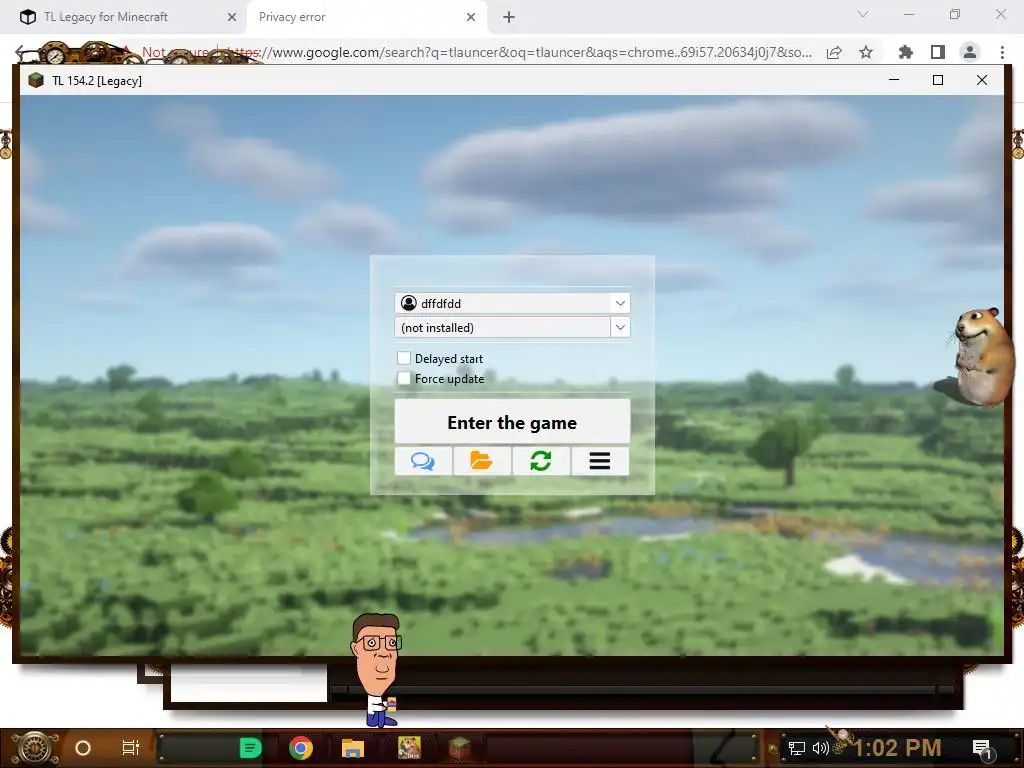Open the Chrome extensions puzzle icon
The height and width of the screenshot is (768, 1024).
tap(905, 52)
